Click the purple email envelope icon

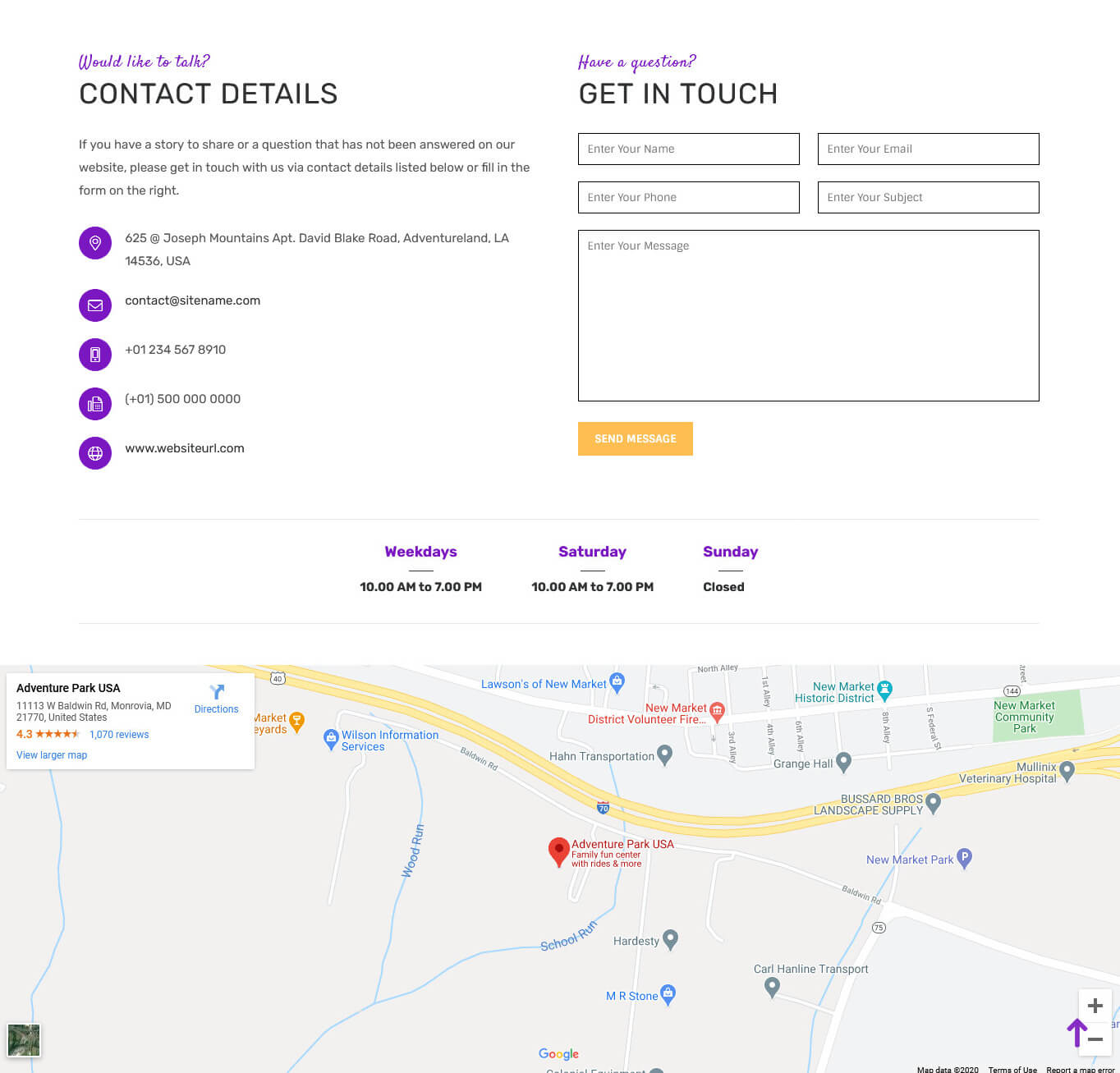click(95, 305)
